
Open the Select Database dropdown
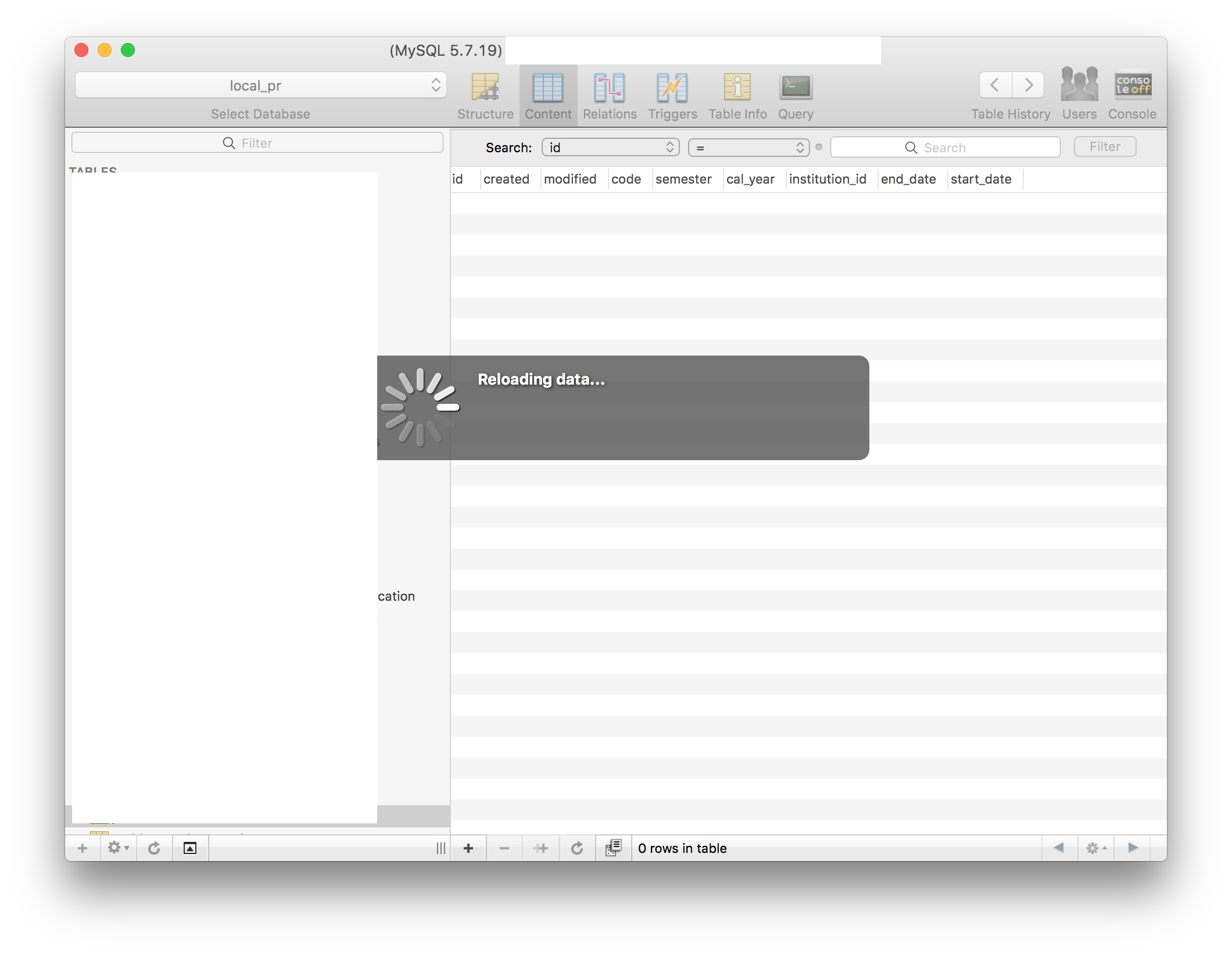click(260, 85)
